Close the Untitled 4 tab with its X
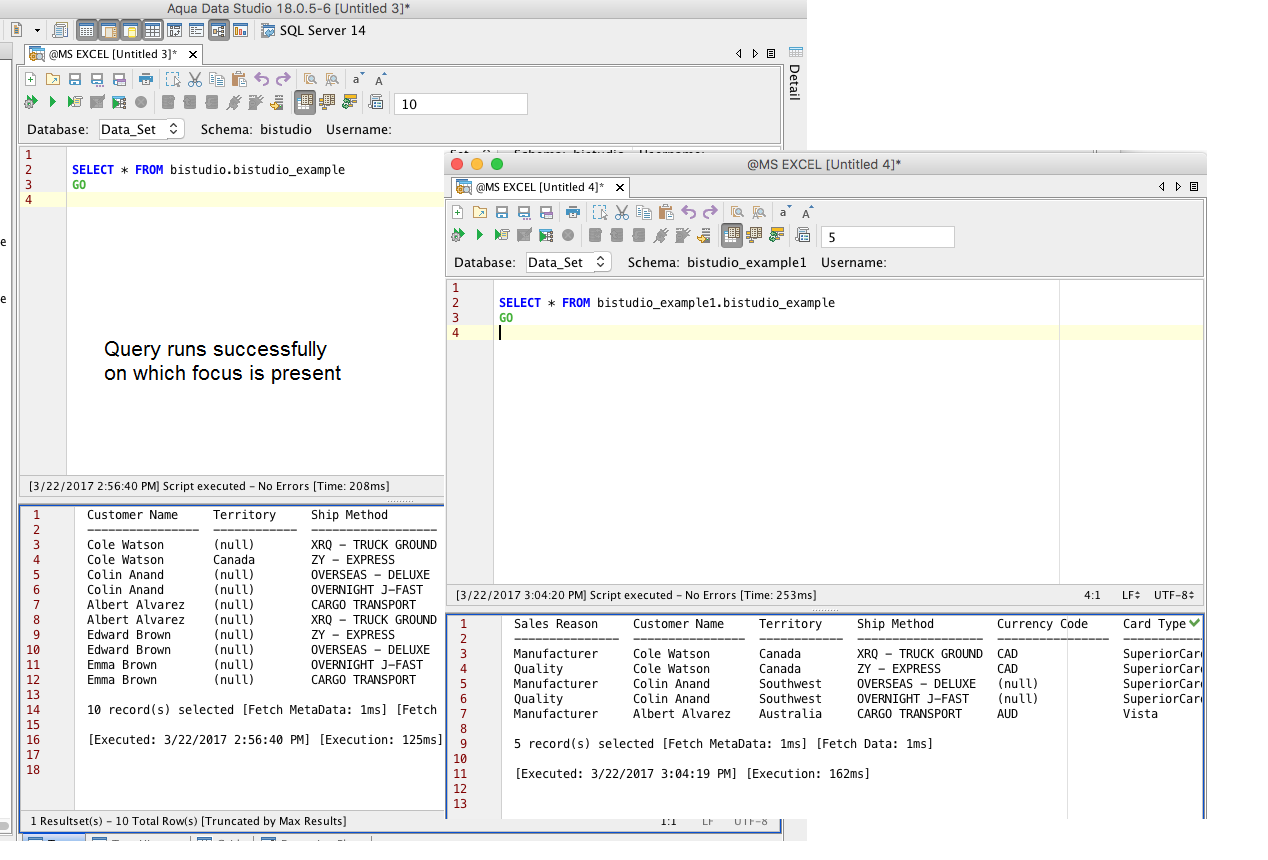 click(620, 187)
